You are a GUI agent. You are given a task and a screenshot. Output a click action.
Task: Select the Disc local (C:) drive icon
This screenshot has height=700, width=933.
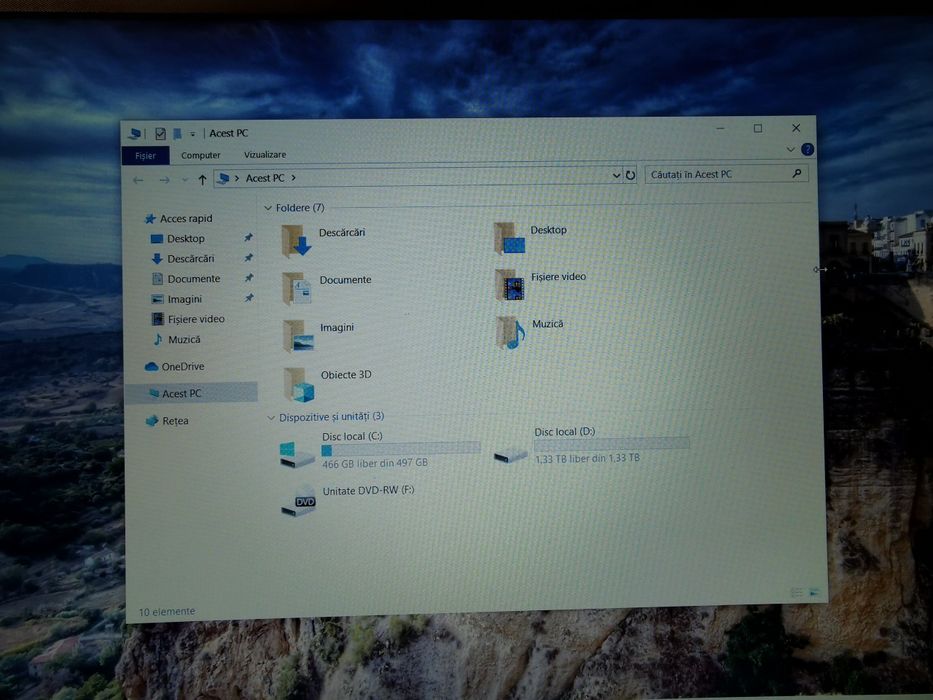(x=297, y=454)
